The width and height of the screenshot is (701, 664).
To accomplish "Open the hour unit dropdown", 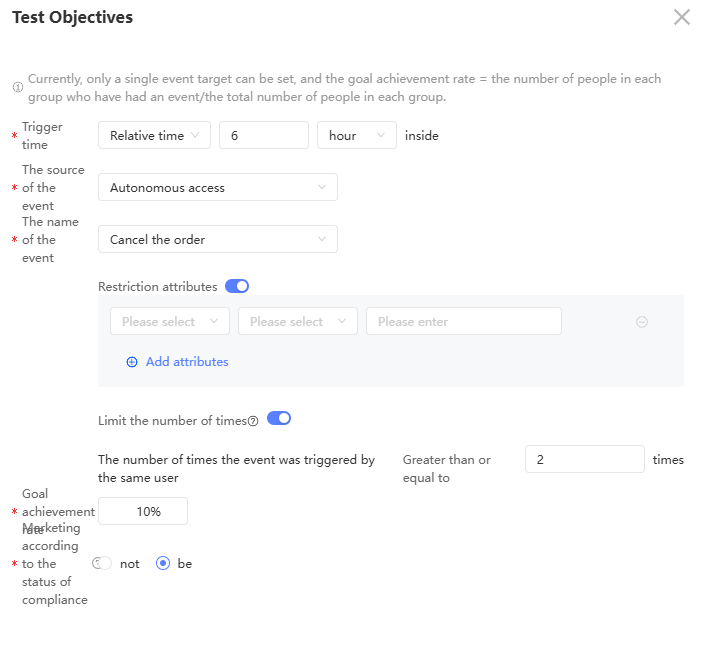I will pyautogui.click(x=356, y=136).
